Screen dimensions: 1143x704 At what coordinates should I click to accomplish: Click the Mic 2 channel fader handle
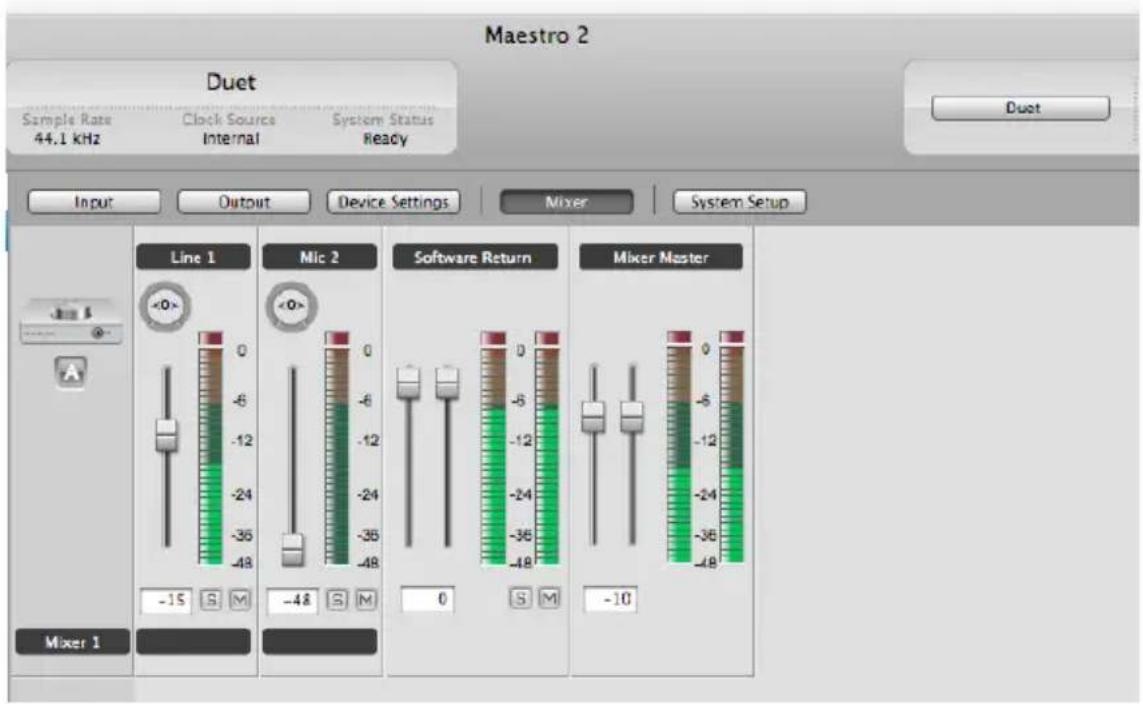(x=293, y=549)
